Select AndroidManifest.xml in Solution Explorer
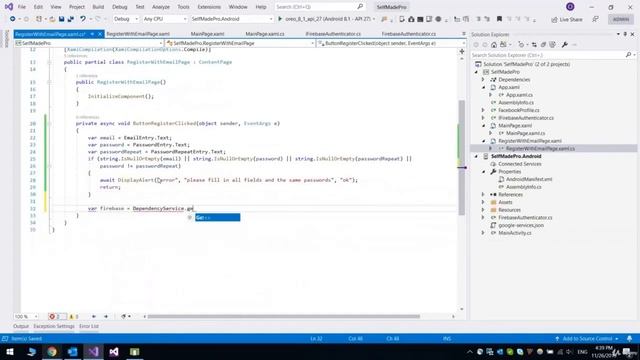Image resolution: width=640 pixels, height=360 pixels. 529,179
